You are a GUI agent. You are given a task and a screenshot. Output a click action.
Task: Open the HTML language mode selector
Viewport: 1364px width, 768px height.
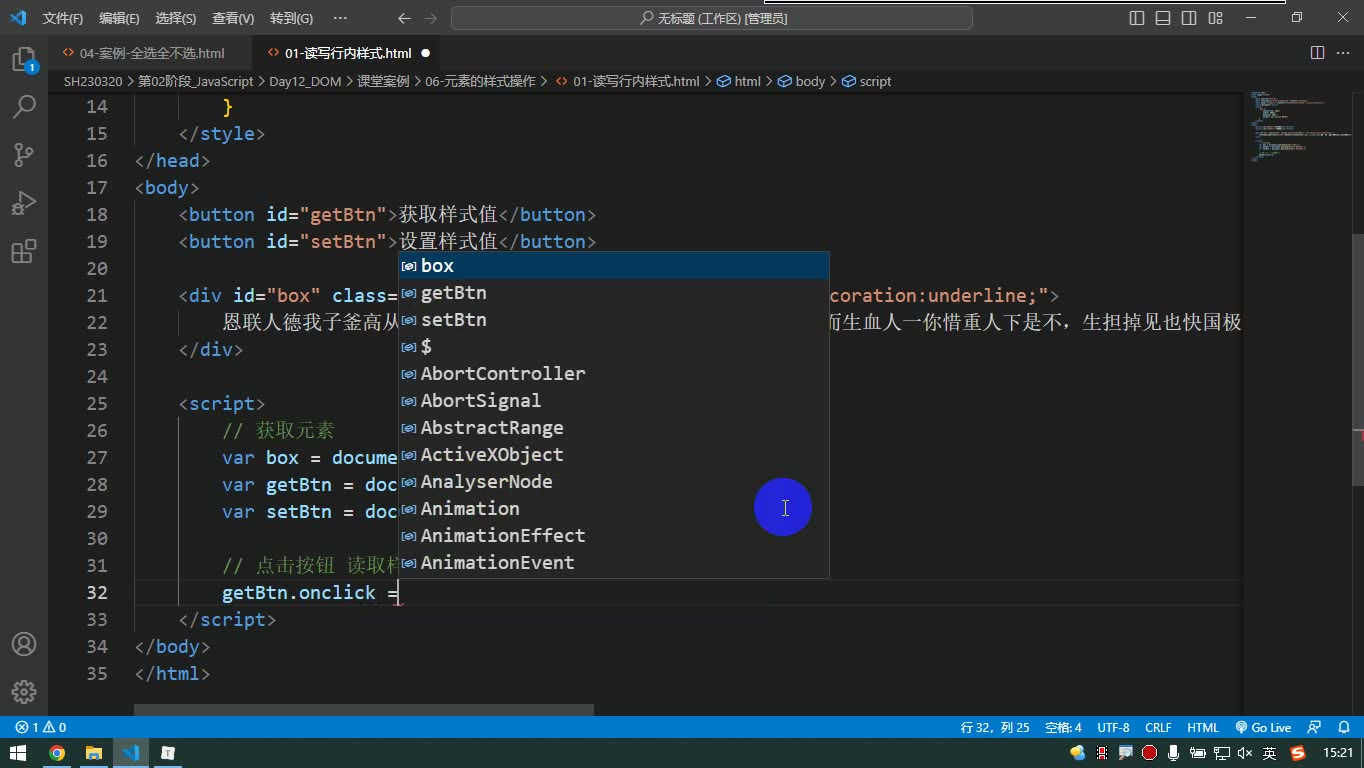pyautogui.click(x=1202, y=727)
